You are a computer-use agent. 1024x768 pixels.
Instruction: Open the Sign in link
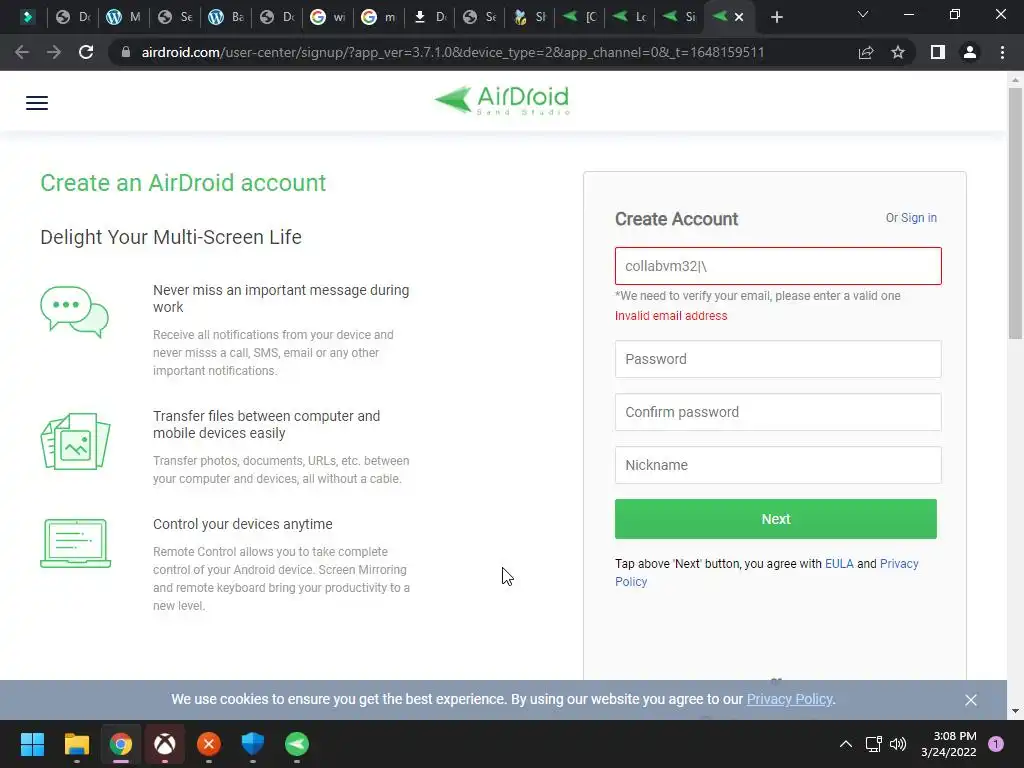coord(918,218)
